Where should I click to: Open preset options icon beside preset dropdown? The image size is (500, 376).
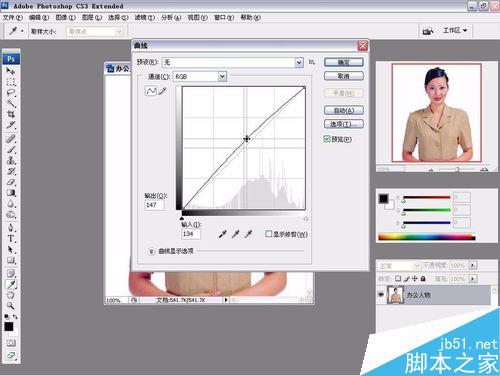312,62
